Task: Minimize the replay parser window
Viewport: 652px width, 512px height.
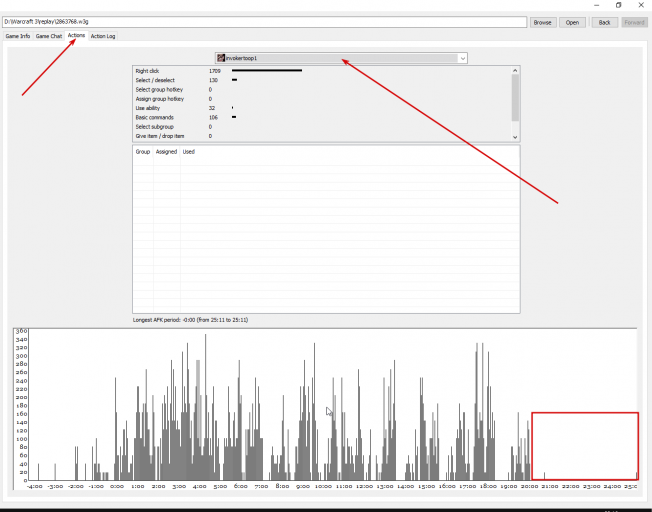Action: point(597,5)
